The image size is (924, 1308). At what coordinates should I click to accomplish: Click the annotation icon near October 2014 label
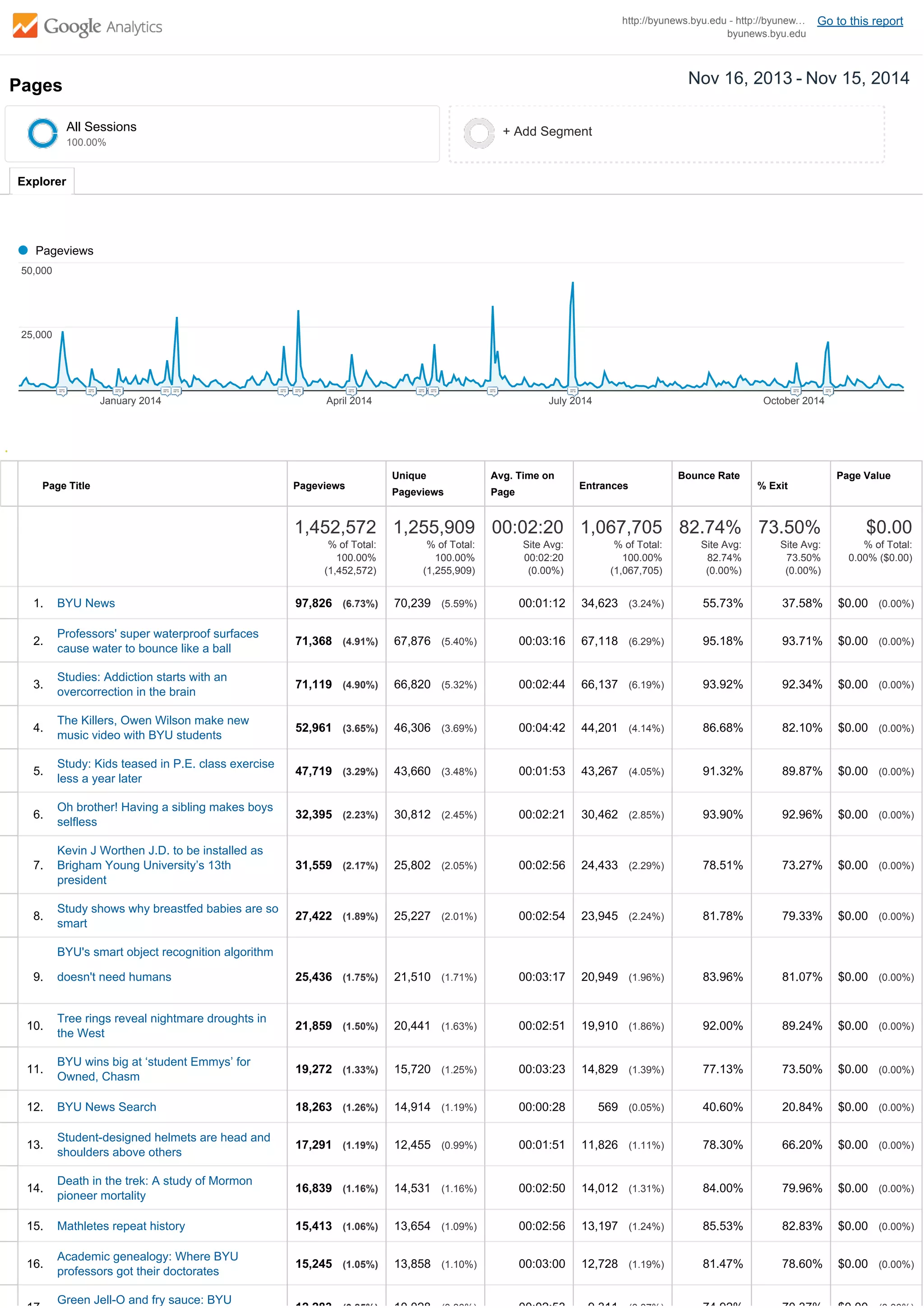point(796,391)
